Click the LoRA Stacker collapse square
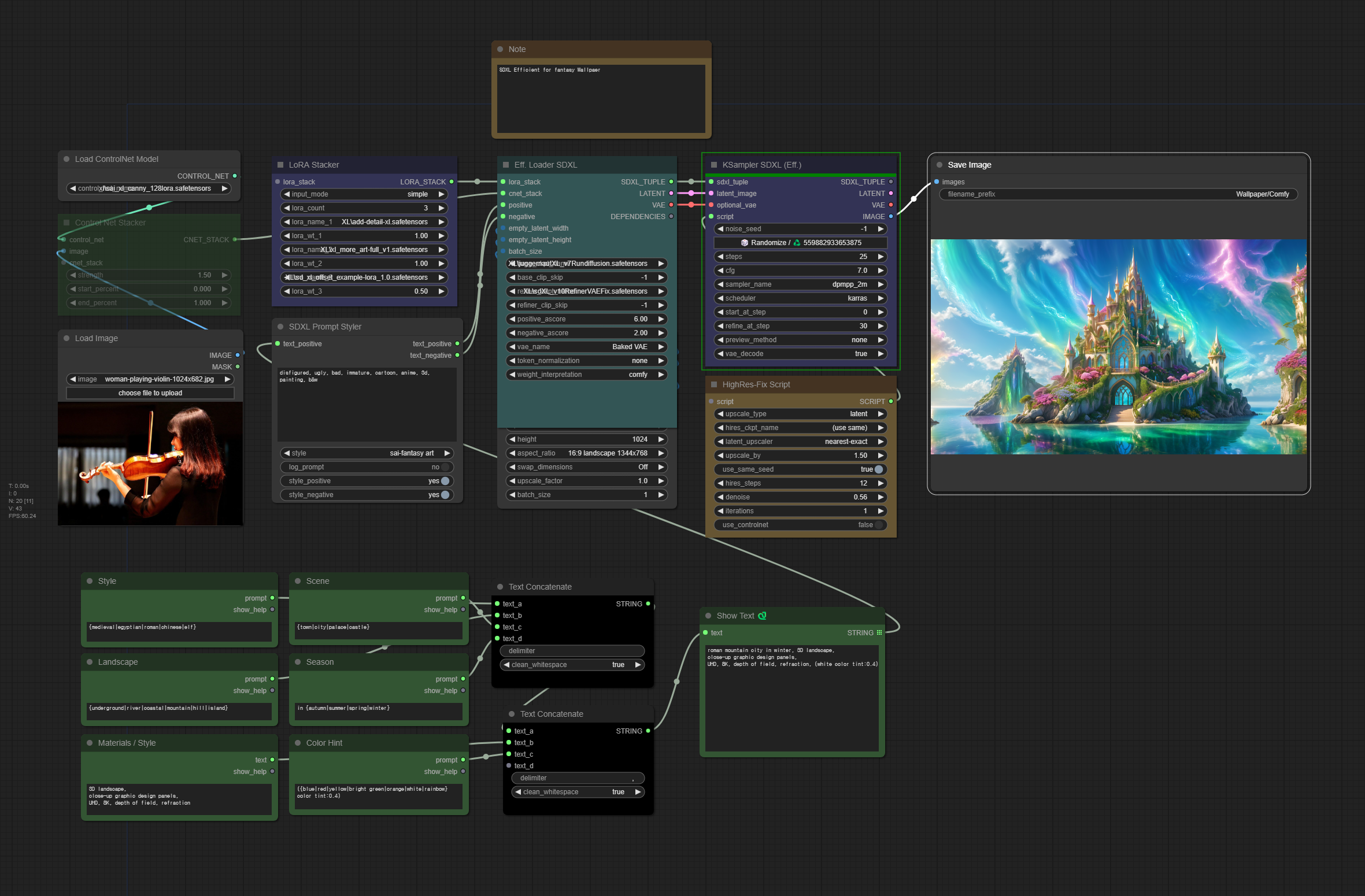Viewport: 1365px width, 896px height. pos(280,165)
